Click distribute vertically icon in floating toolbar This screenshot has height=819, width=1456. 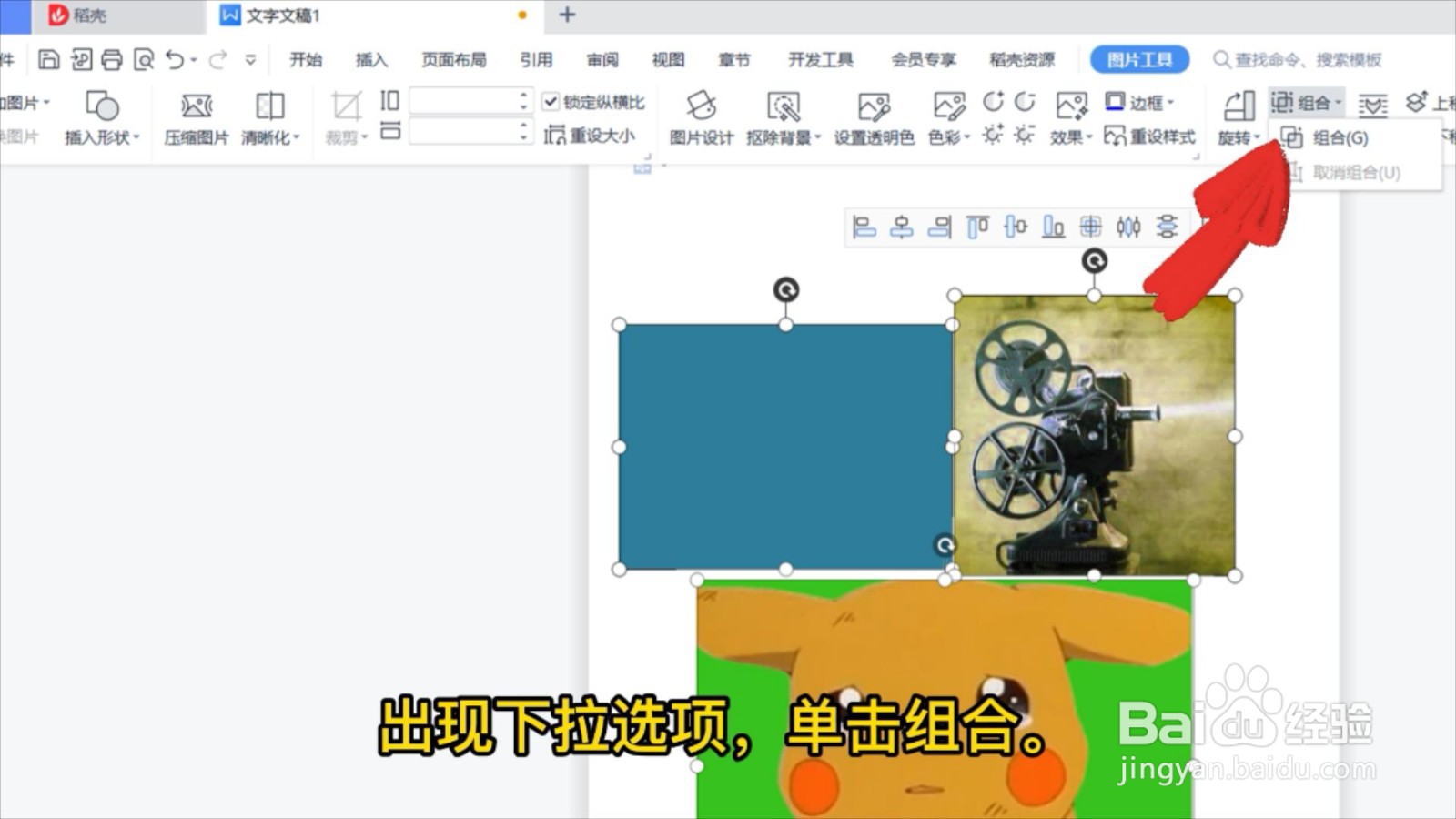coord(1167,227)
